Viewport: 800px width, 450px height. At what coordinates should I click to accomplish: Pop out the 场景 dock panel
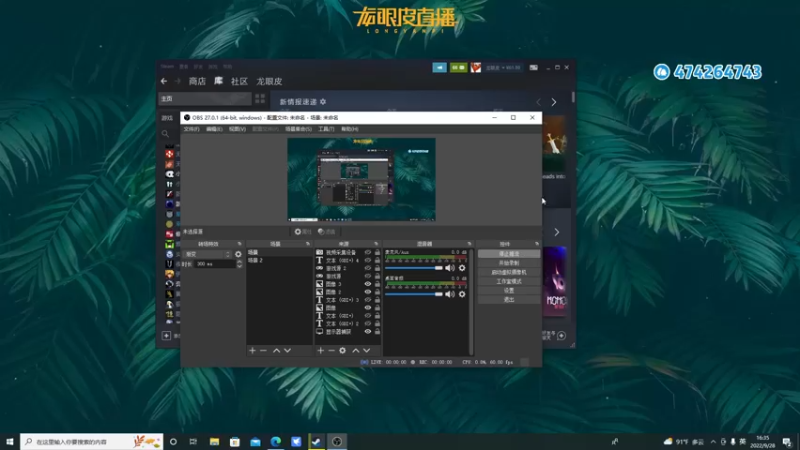(x=308, y=244)
